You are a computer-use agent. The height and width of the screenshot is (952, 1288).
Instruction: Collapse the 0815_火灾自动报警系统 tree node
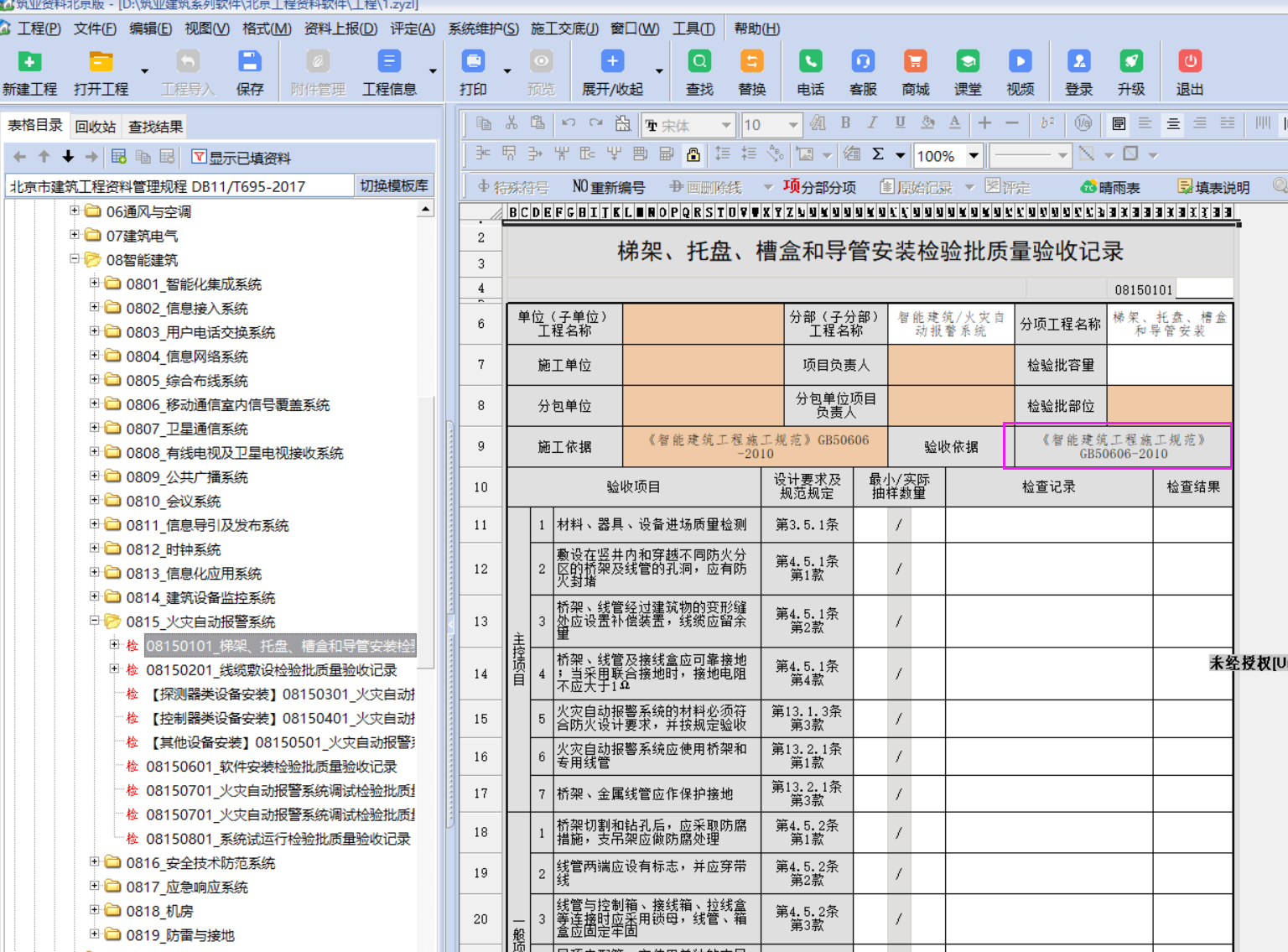pos(95,621)
